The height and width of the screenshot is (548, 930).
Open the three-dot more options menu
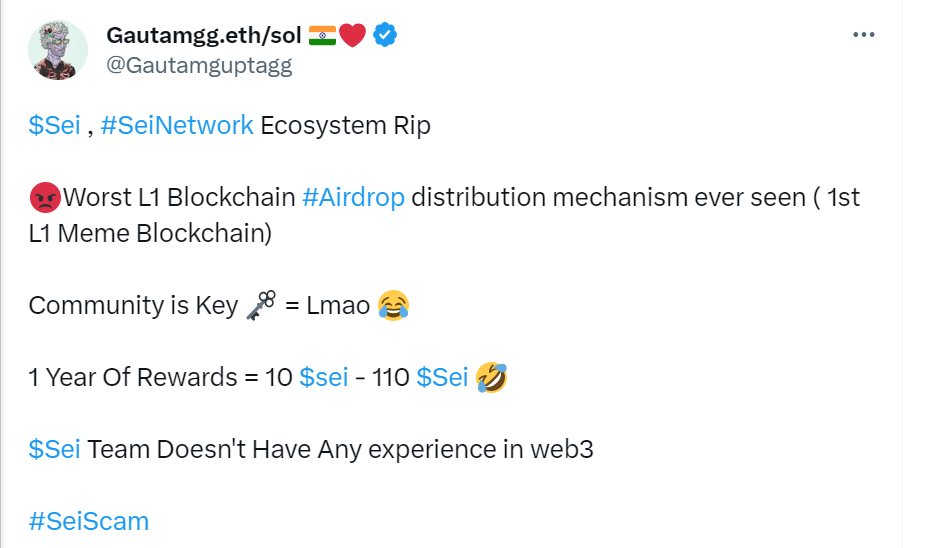coord(864,35)
